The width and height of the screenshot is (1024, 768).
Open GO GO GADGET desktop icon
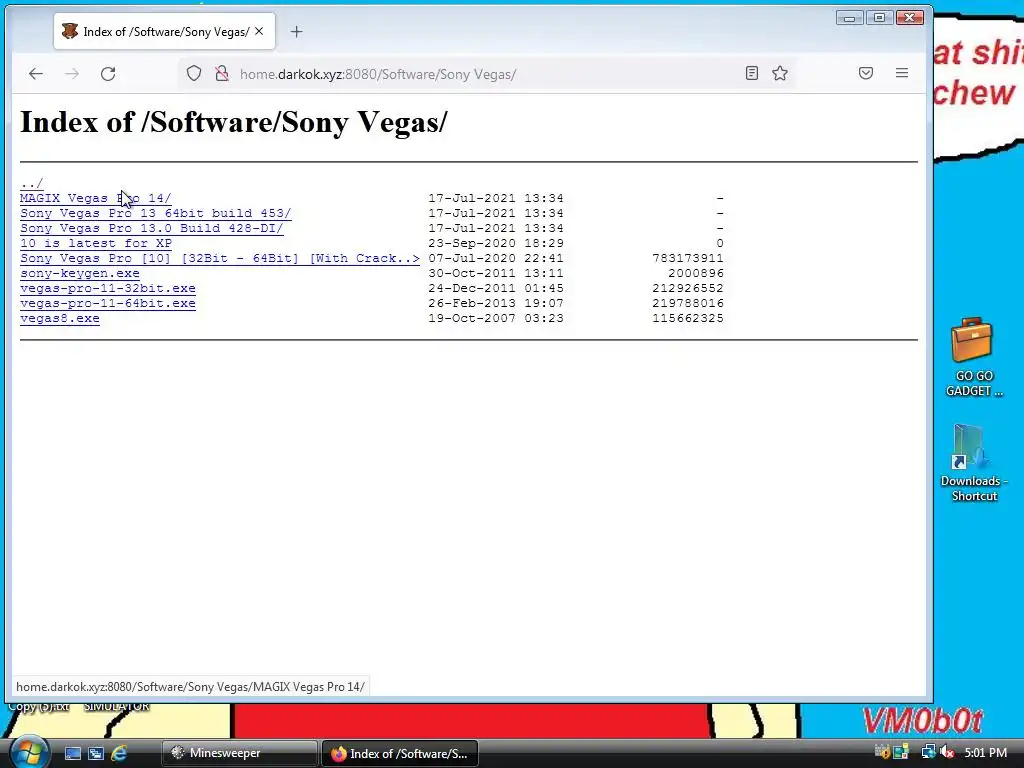tap(973, 358)
